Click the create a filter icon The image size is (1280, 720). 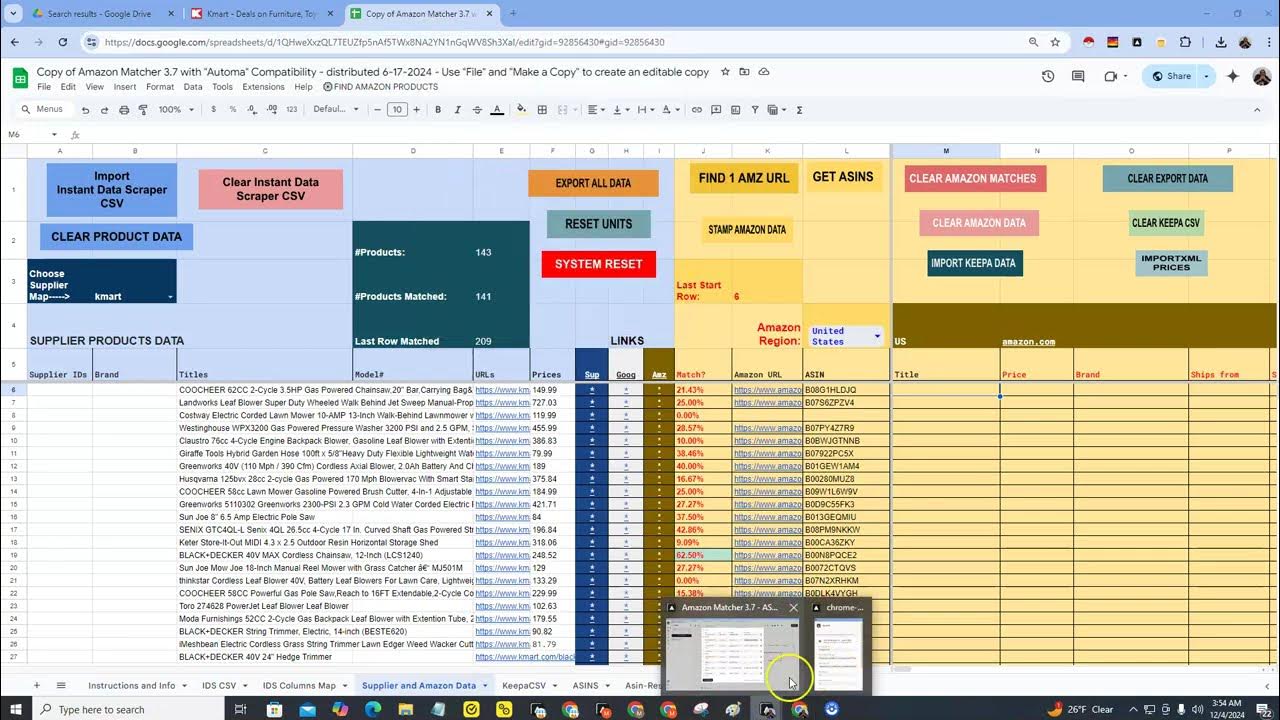tap(753, 109)
